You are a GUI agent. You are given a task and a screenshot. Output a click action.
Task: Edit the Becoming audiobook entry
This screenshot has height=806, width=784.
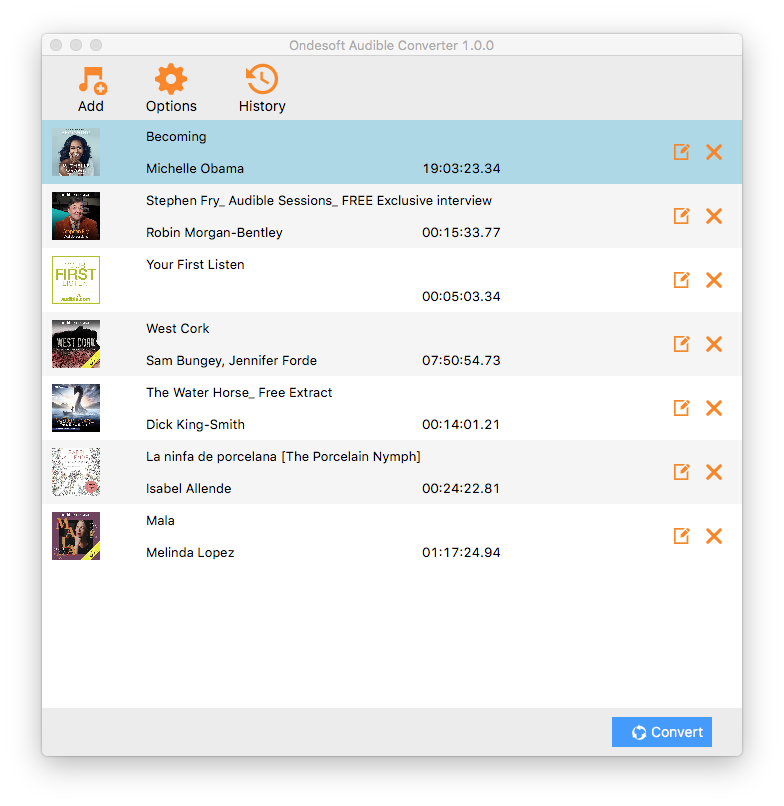point(681,152)
